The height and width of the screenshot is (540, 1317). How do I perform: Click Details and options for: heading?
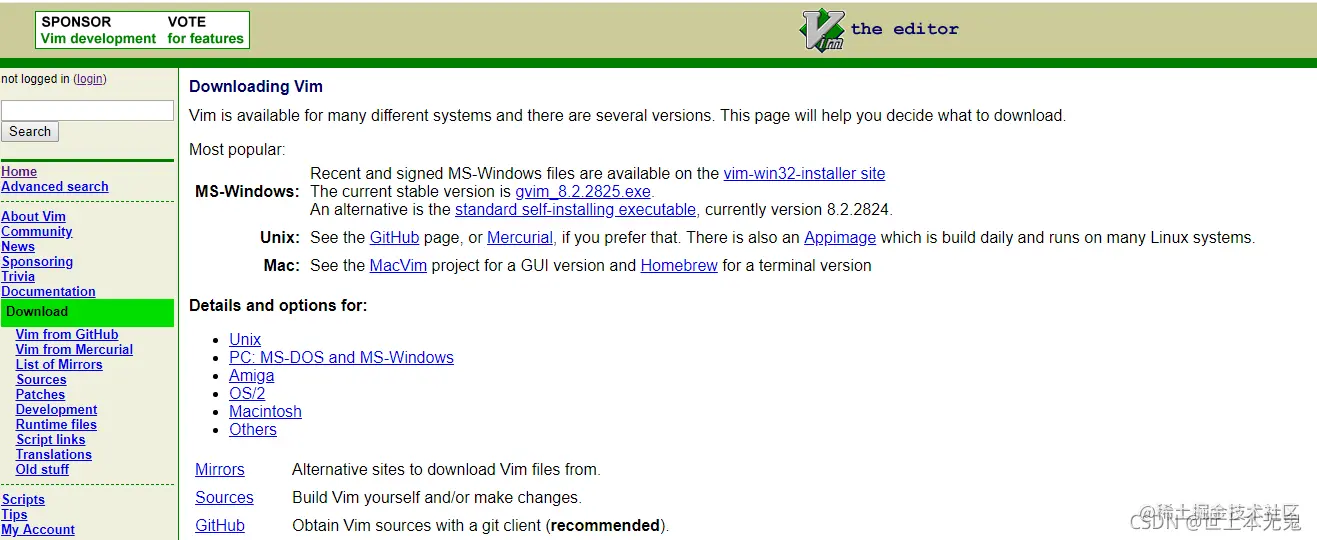278,306
